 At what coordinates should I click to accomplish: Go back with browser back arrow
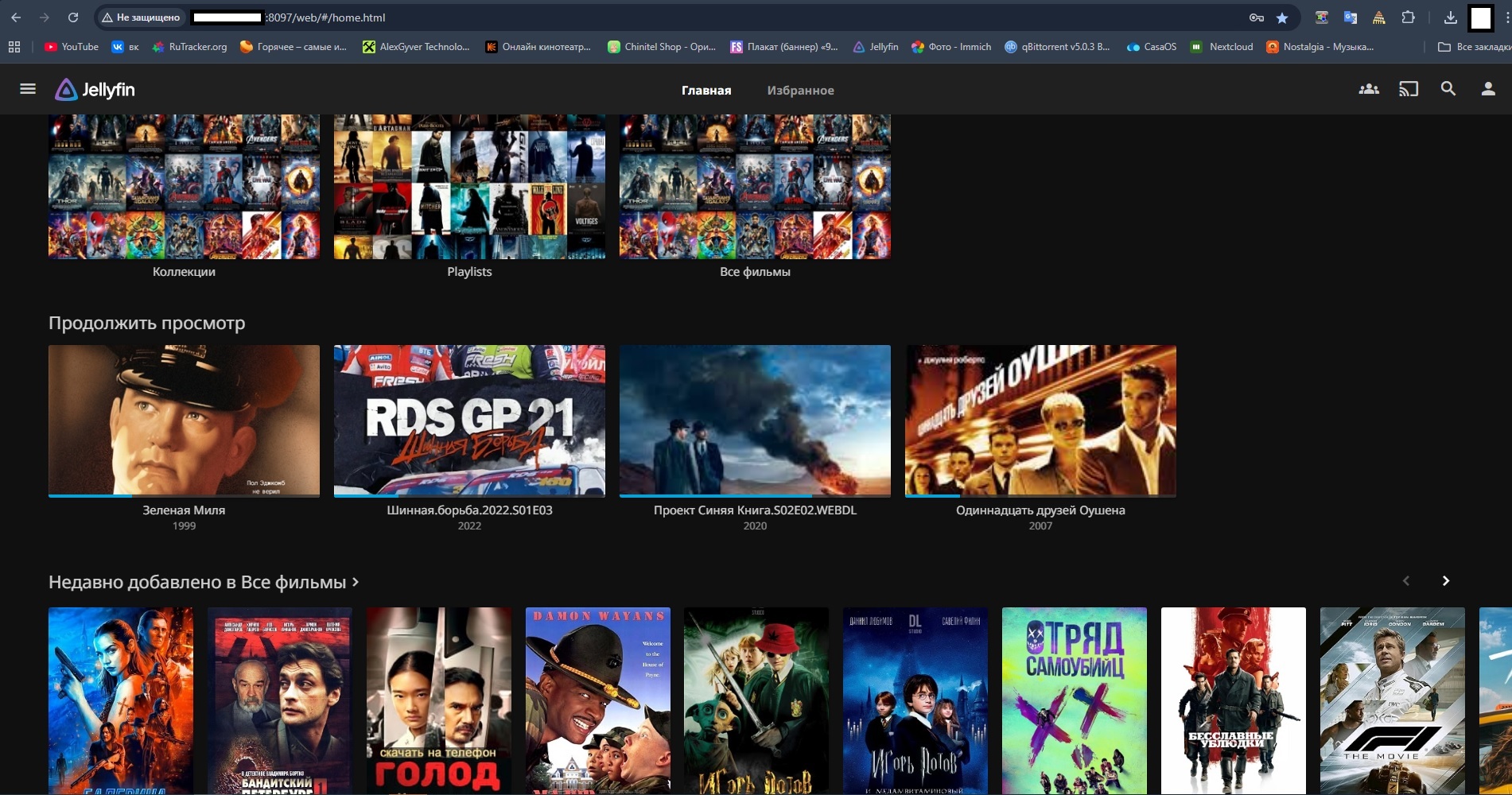pyautogui.click(x=16, y=17)
